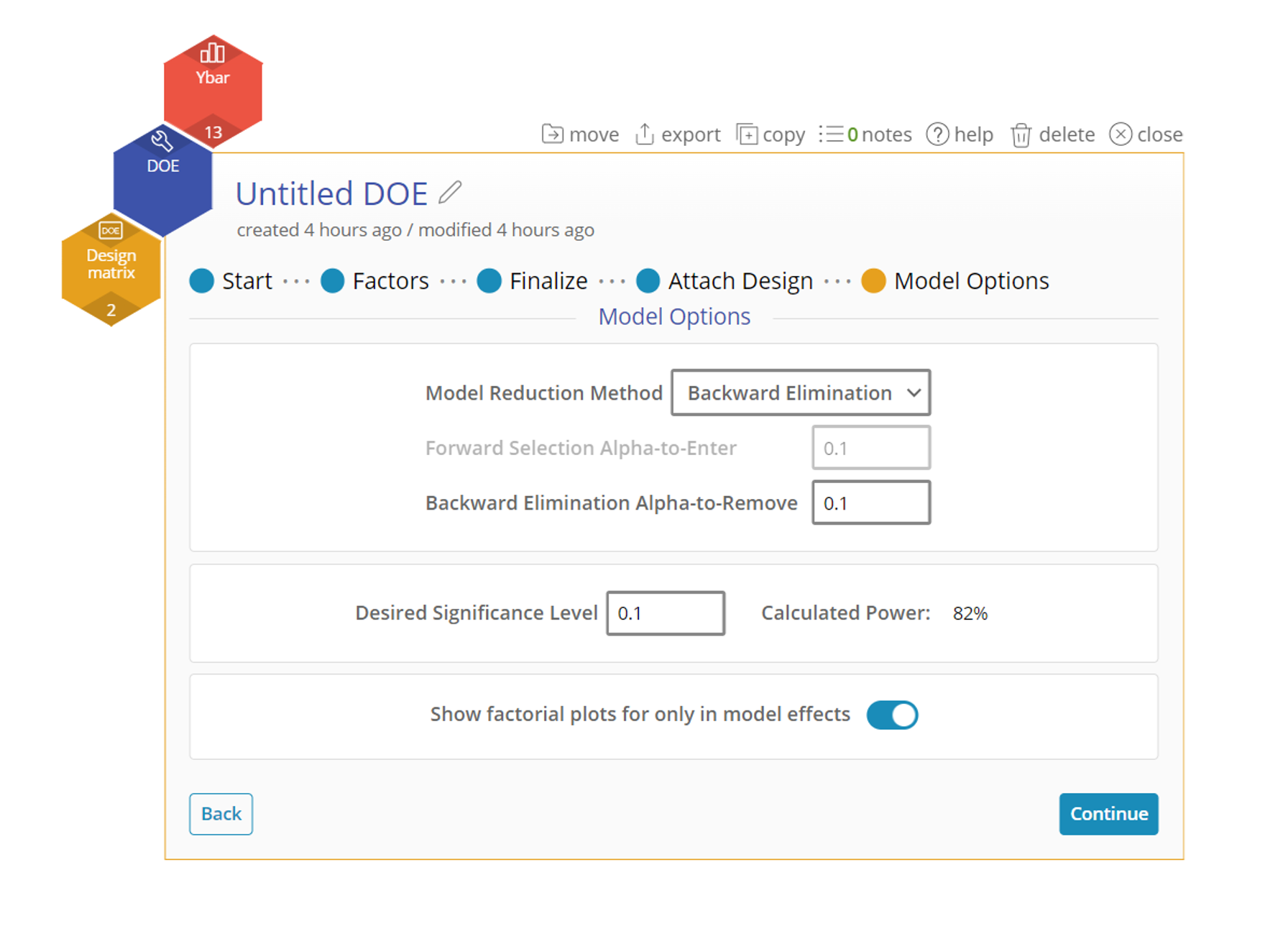Click the created/modified timestamp text

(415, 230)
